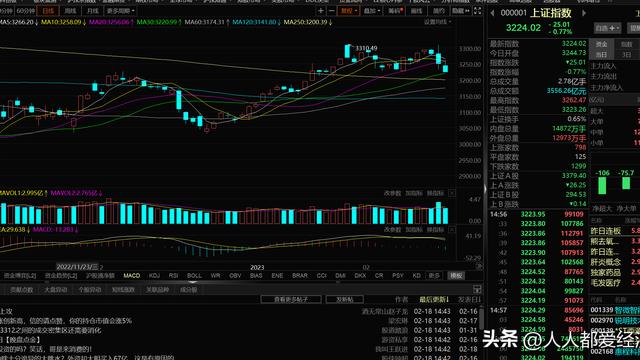The height and width of the screenshot is (360, 640).
Task: Go to previous stock with left arrow
Action: tap(493, 13)
